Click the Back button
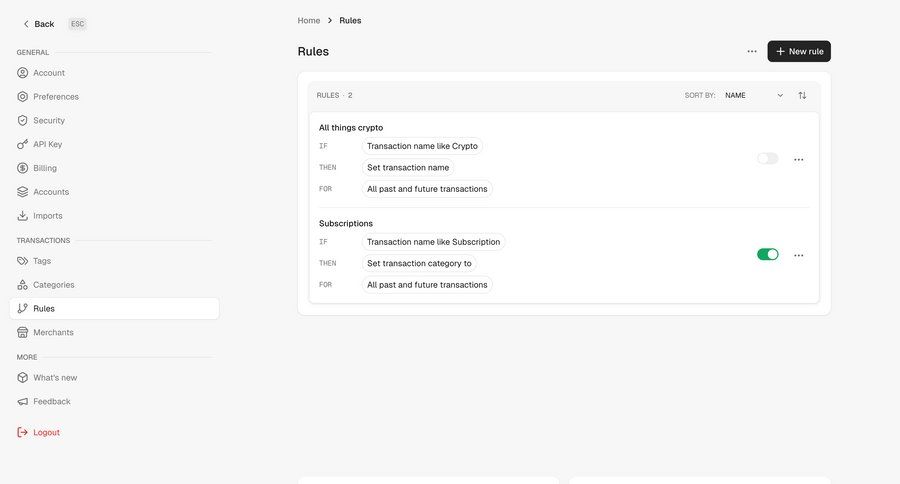Screen dimensions: 900x484 coord(38,24)
